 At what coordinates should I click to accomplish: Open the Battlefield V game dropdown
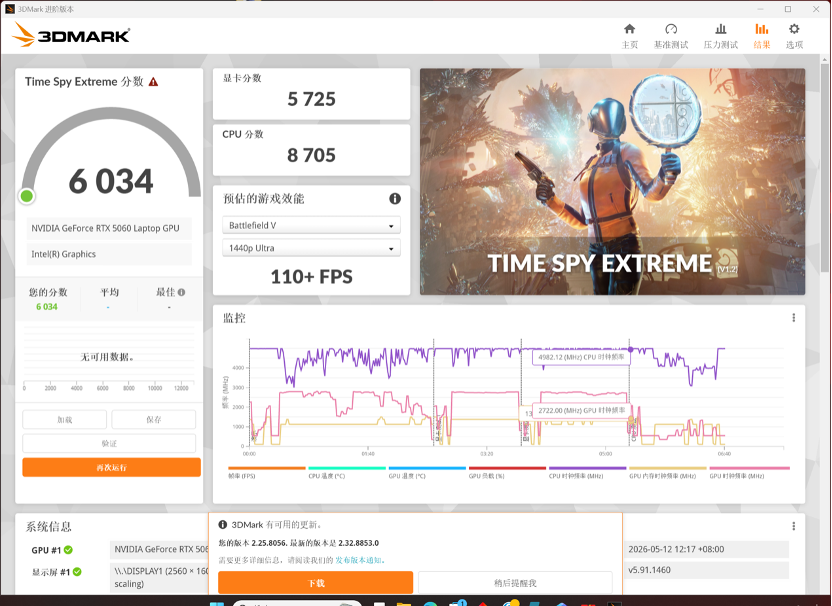click(x=311, y=226)
